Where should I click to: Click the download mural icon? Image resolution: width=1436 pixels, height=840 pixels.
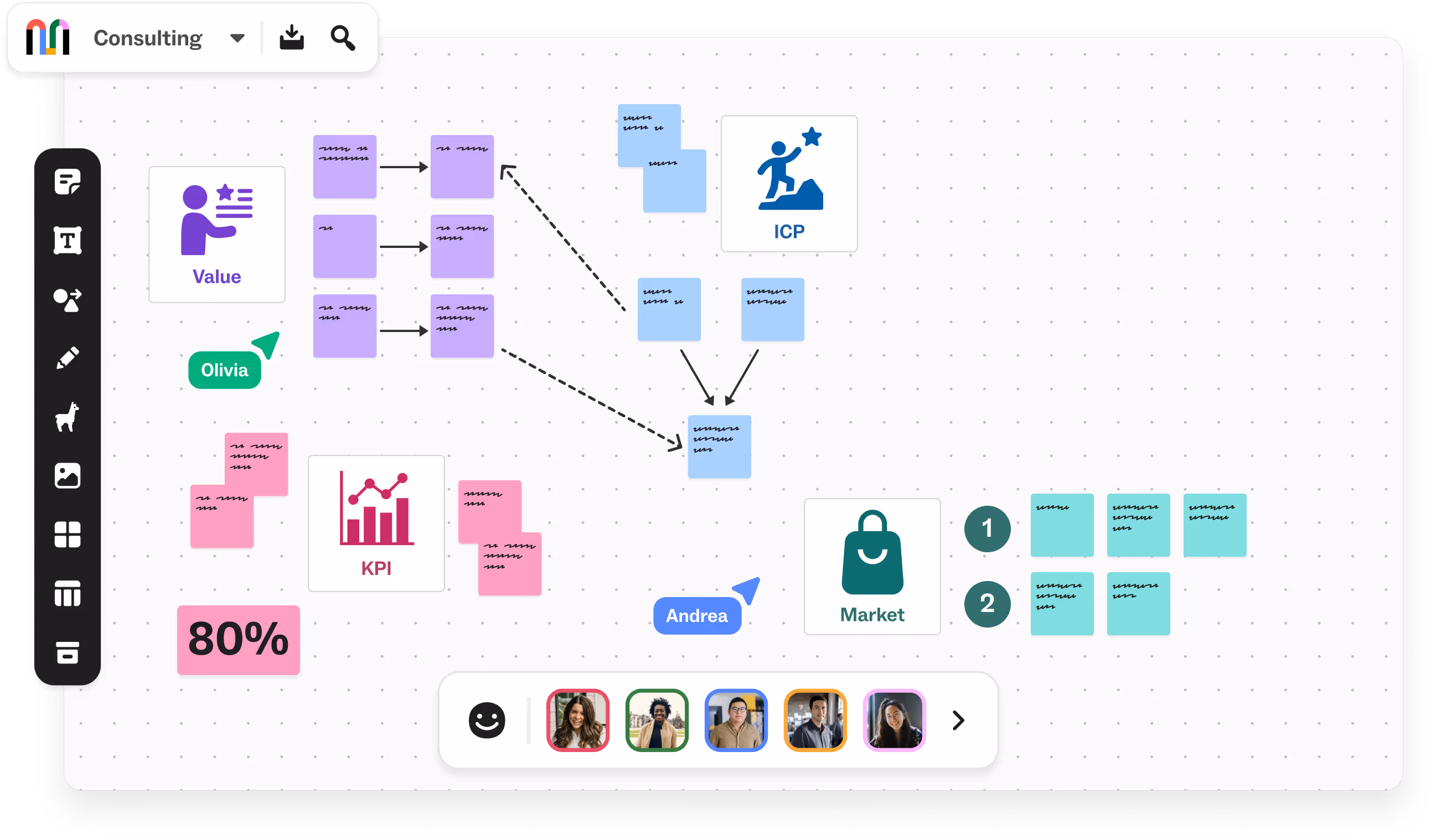(x=291, y=38)
